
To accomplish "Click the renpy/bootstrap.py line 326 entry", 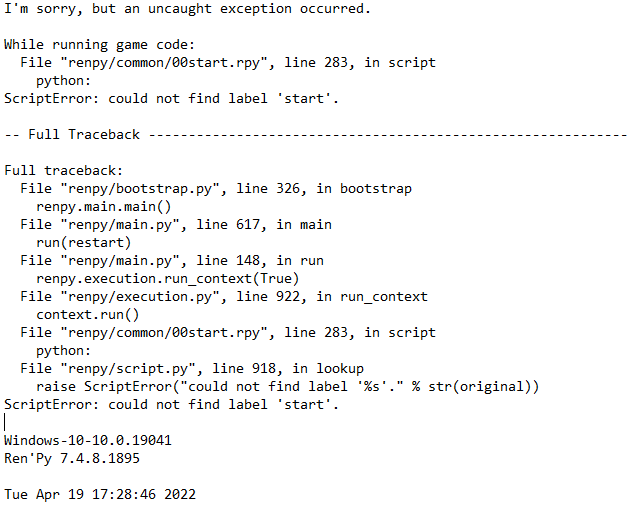I will (215, 189).
